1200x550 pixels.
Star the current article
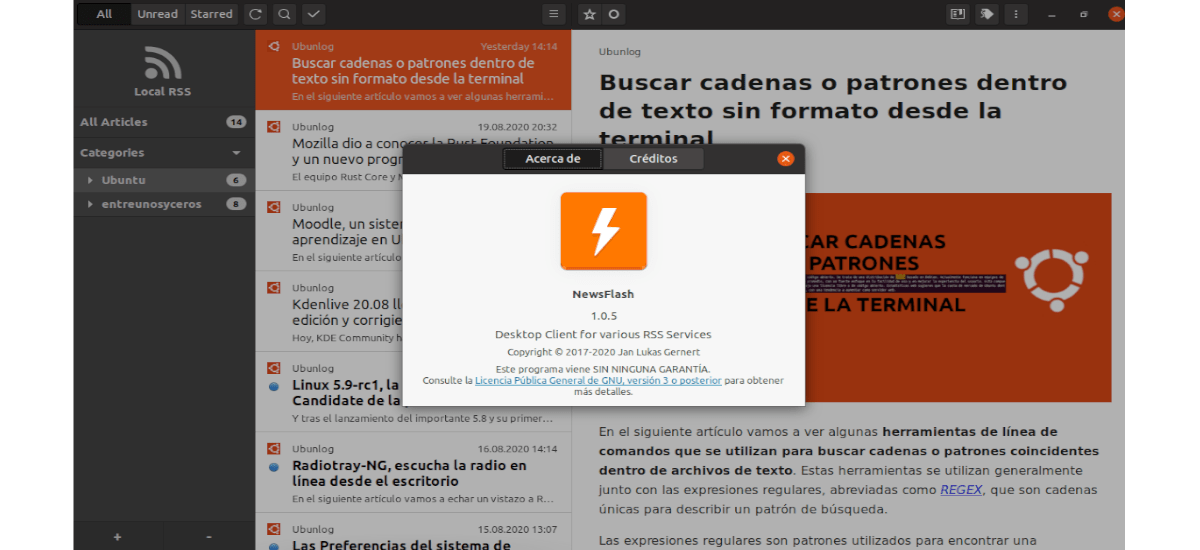click(589, 14)
